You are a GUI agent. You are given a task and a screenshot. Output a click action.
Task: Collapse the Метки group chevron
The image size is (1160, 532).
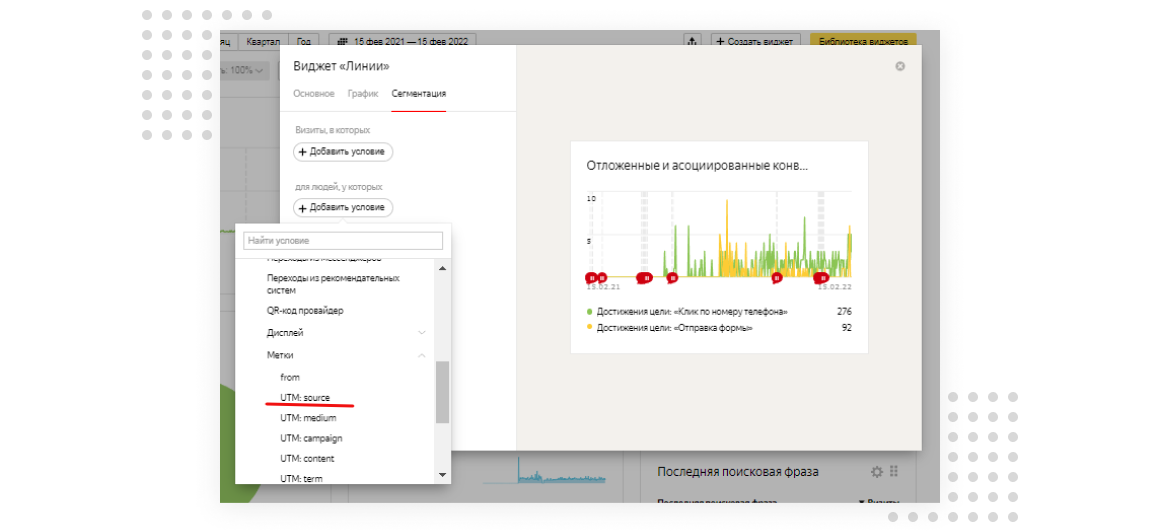(422, 355)
